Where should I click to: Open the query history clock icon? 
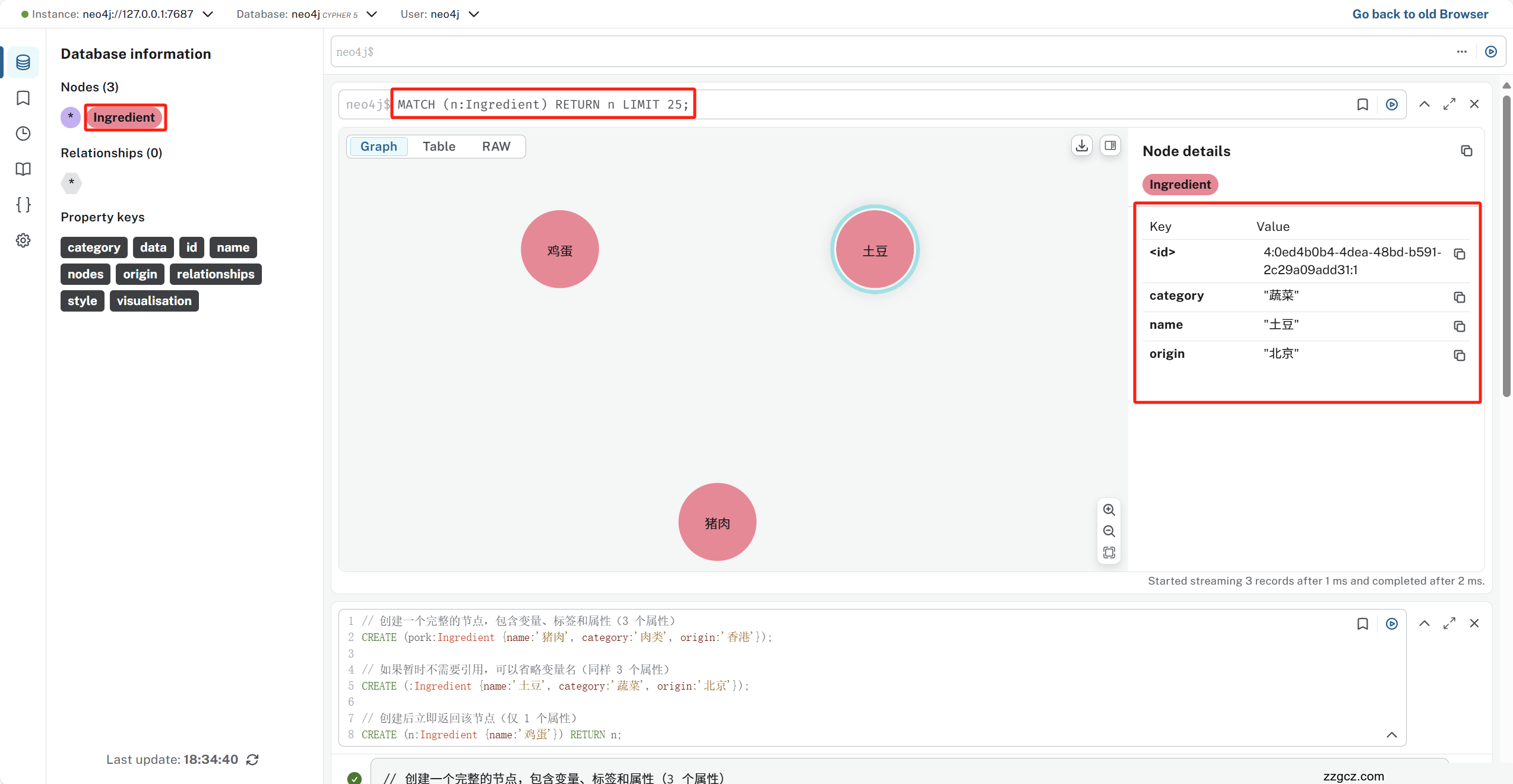tap(23, 134)
